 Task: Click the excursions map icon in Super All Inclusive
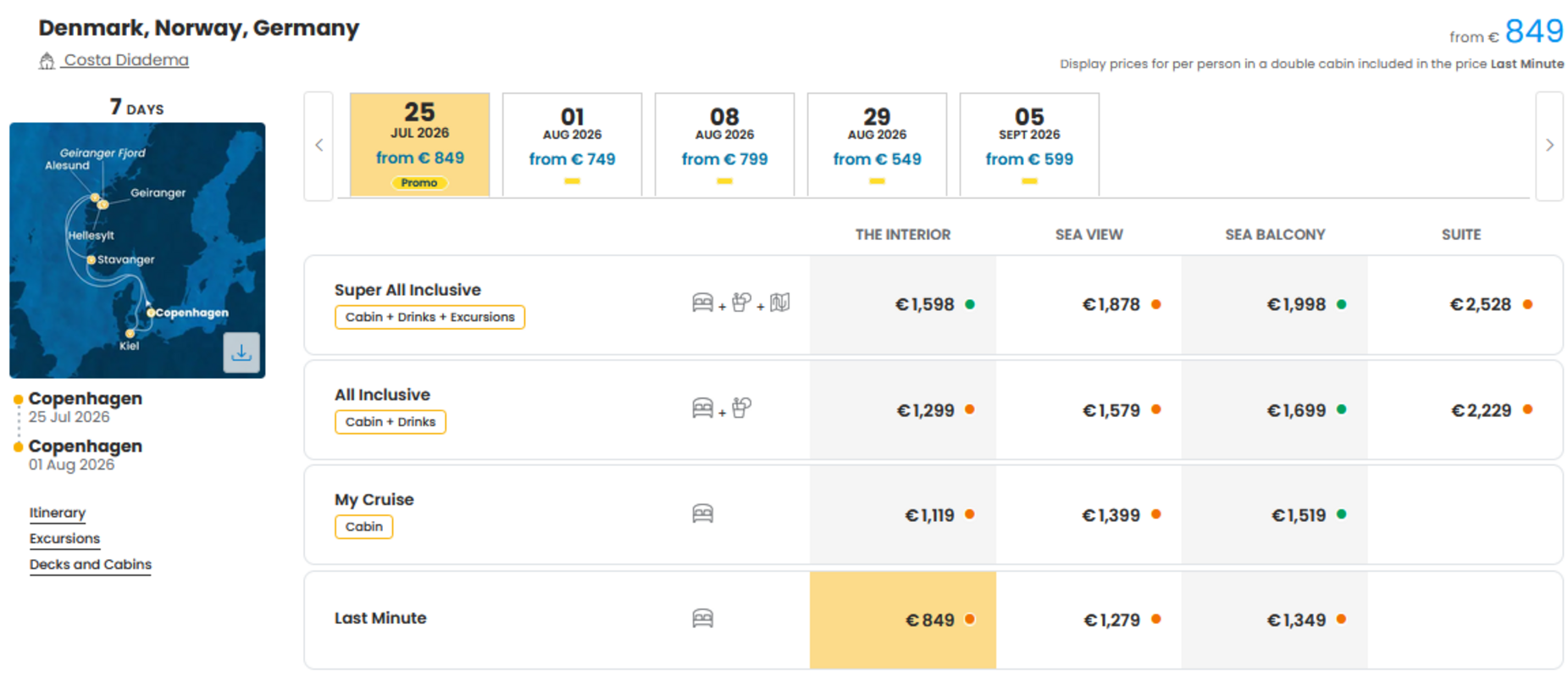780,303
